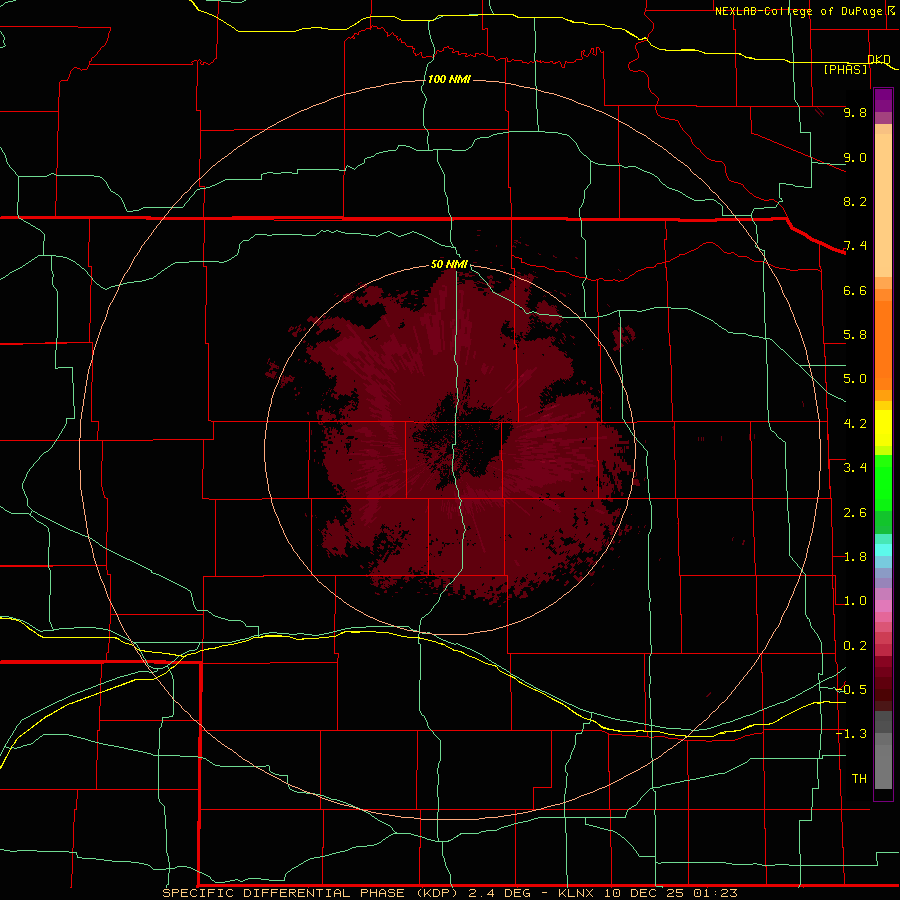The height and width of the screenshot is (900, 900).
Task: Click the NEXLAB-College of DuPage label
Action: 798,11
